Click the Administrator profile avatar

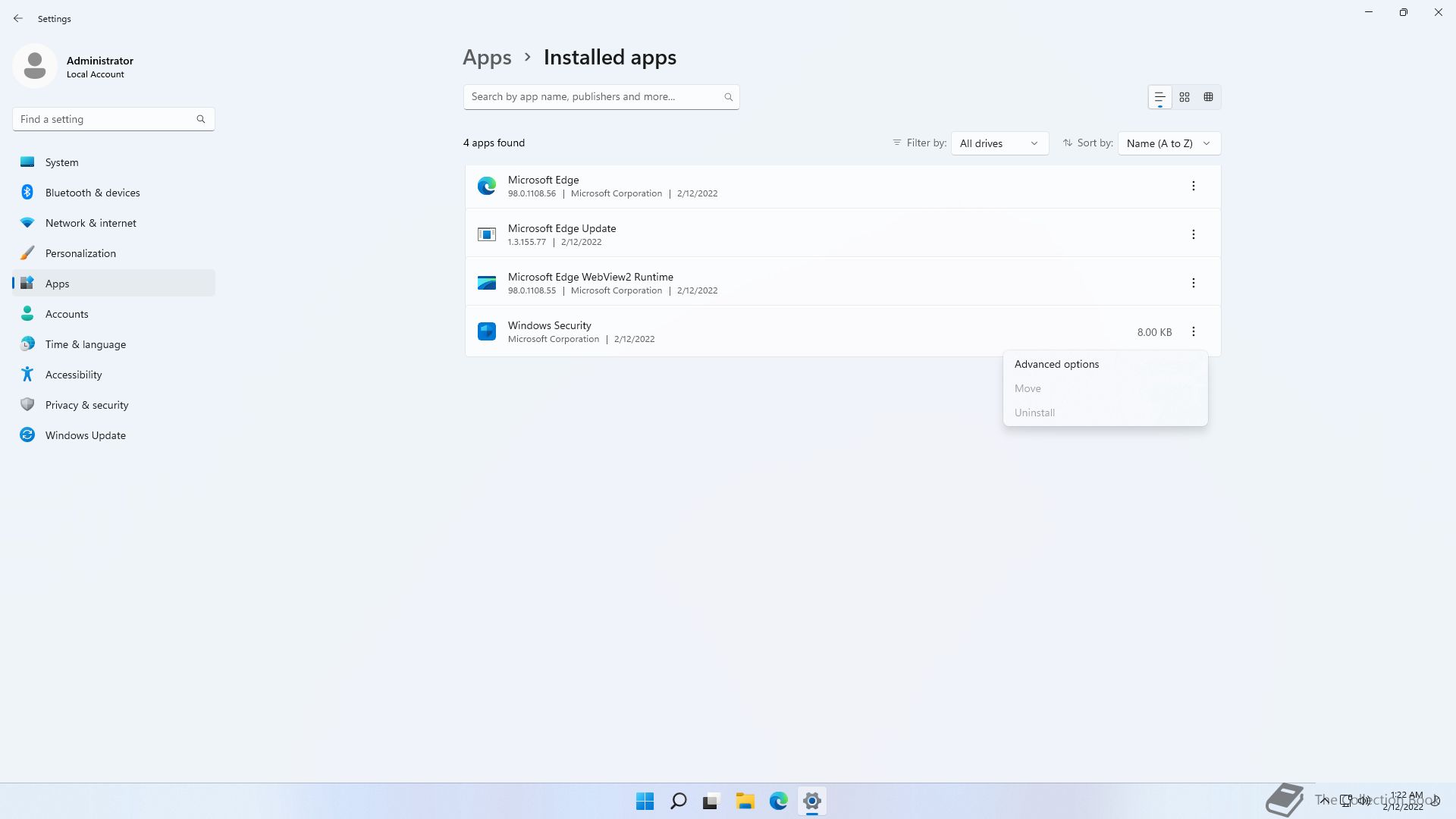pyautogui.click(x=35, y=66)
